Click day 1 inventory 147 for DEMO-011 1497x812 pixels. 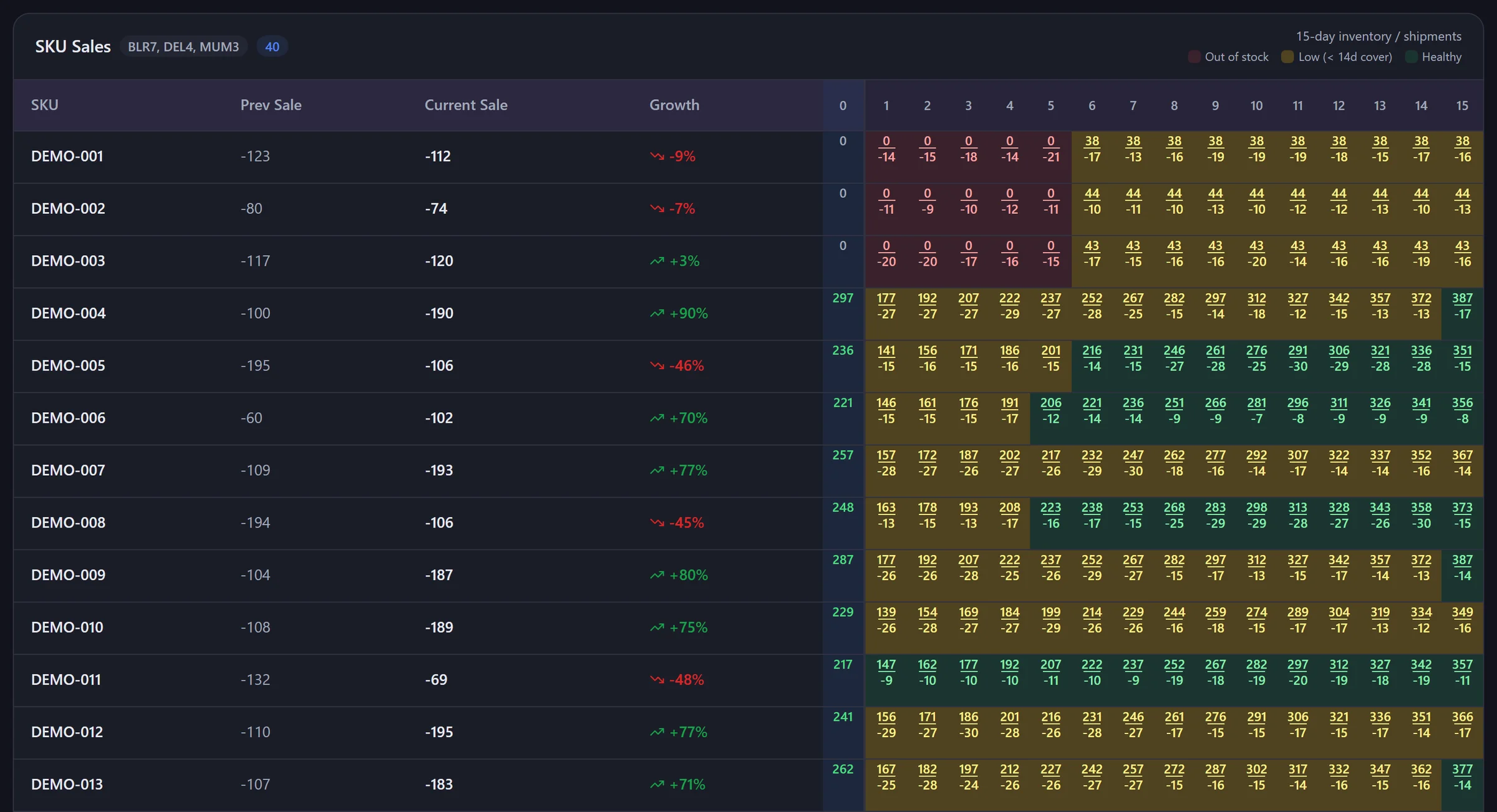click(x=886, y=665)
